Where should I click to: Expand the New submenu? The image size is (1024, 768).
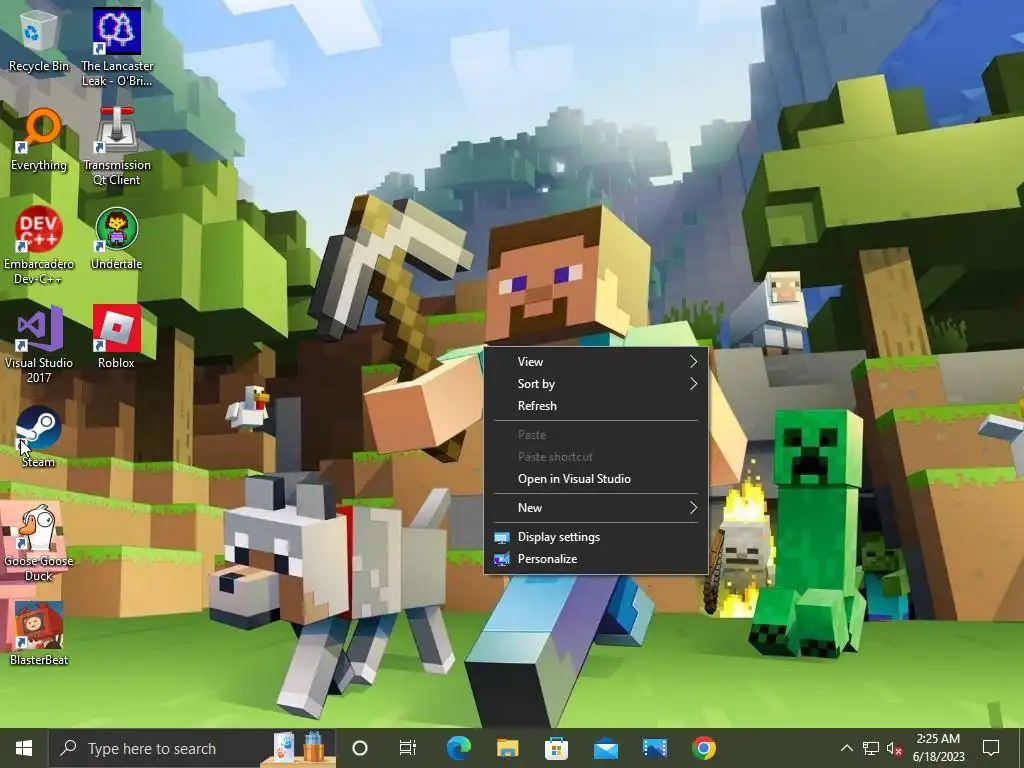click(596, 508)
